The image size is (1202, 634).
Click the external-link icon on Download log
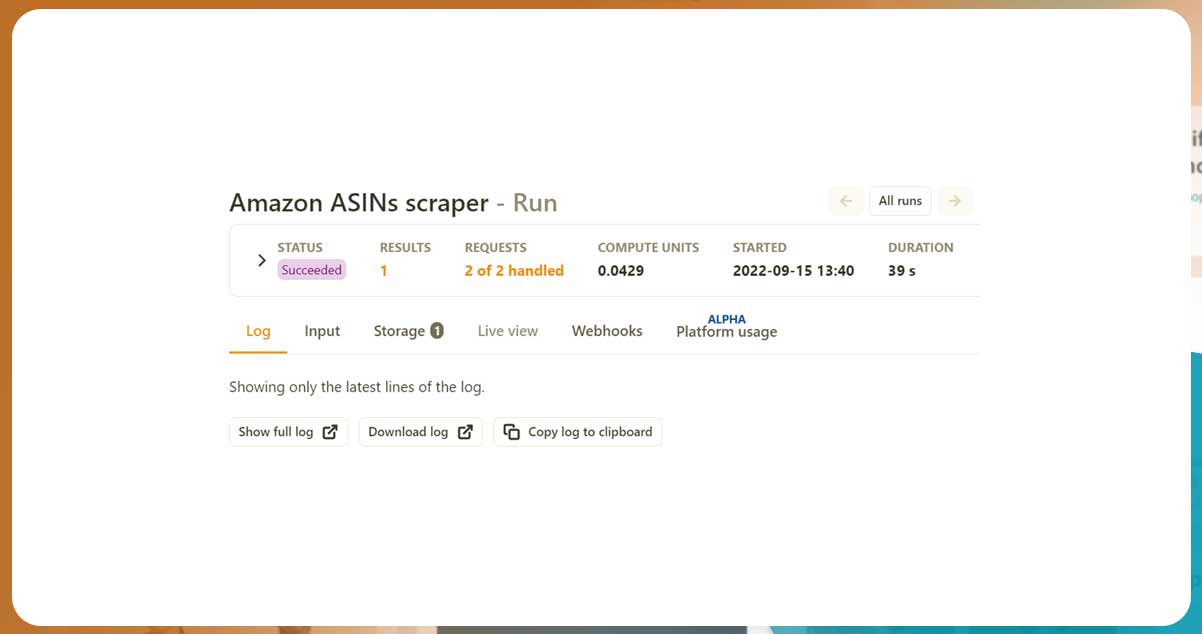464,432
